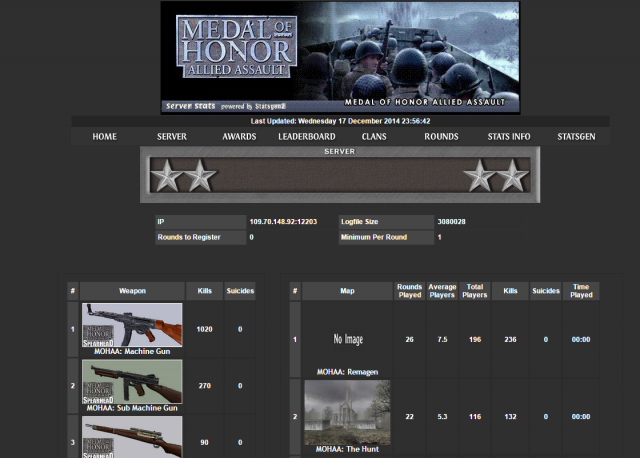Click the 22 rounds played value for The Hunt
The width and height of the screenshot is (640, 458).
tap(409, 417)
